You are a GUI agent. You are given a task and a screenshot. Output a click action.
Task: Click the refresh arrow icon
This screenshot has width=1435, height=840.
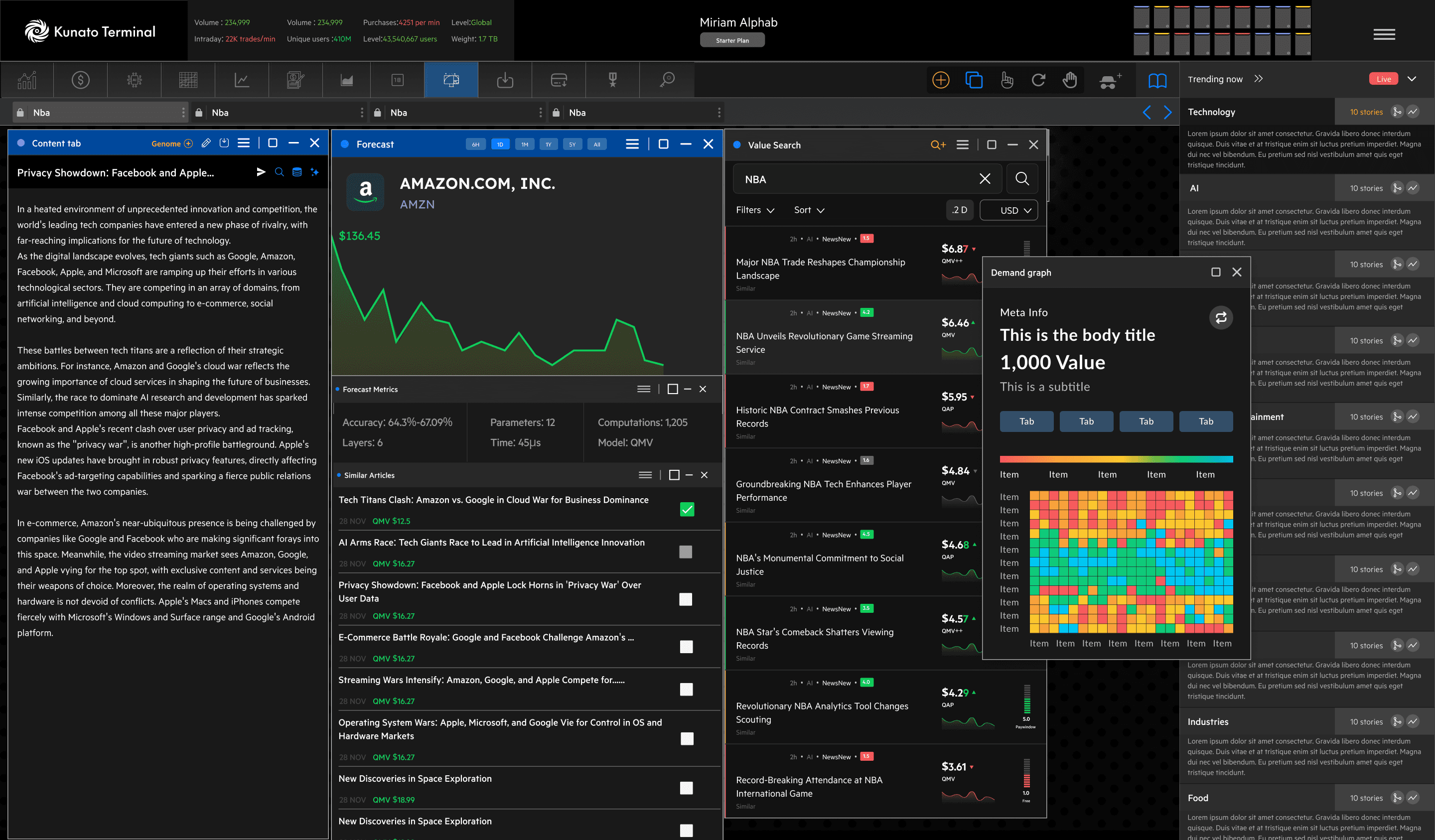[1039, 80]
